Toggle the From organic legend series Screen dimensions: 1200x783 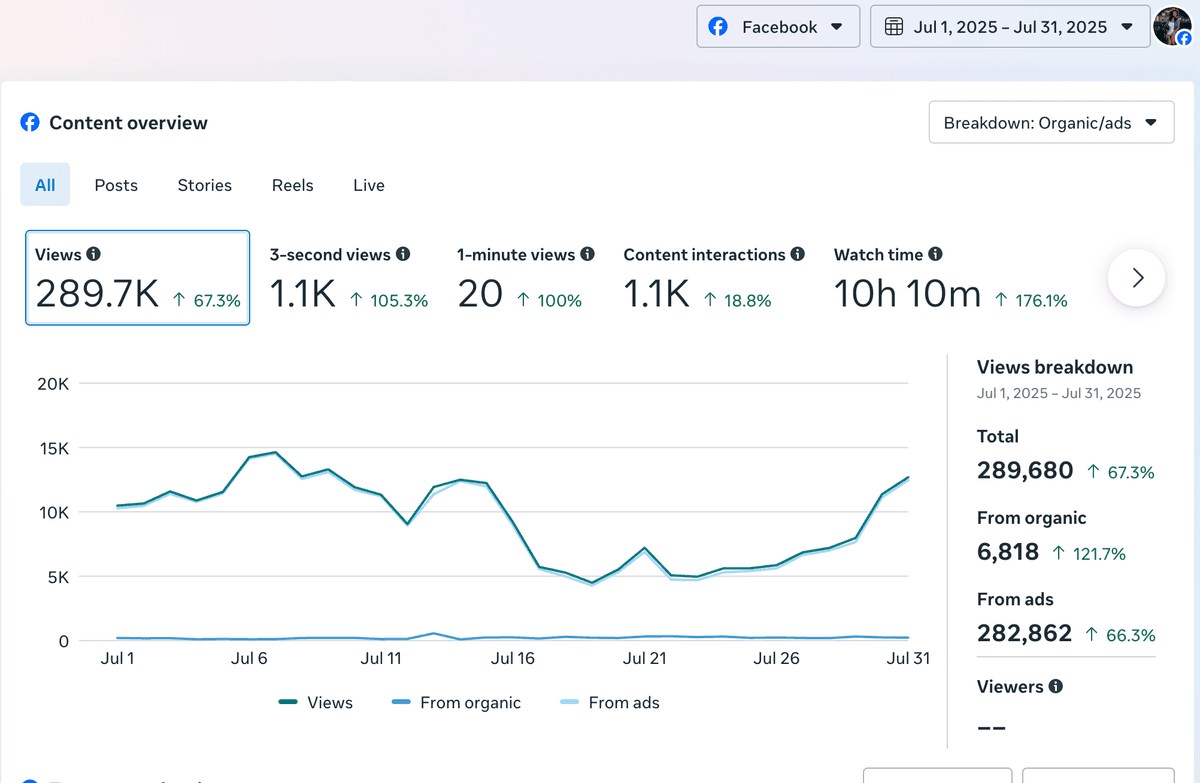[x=456, y=703]
